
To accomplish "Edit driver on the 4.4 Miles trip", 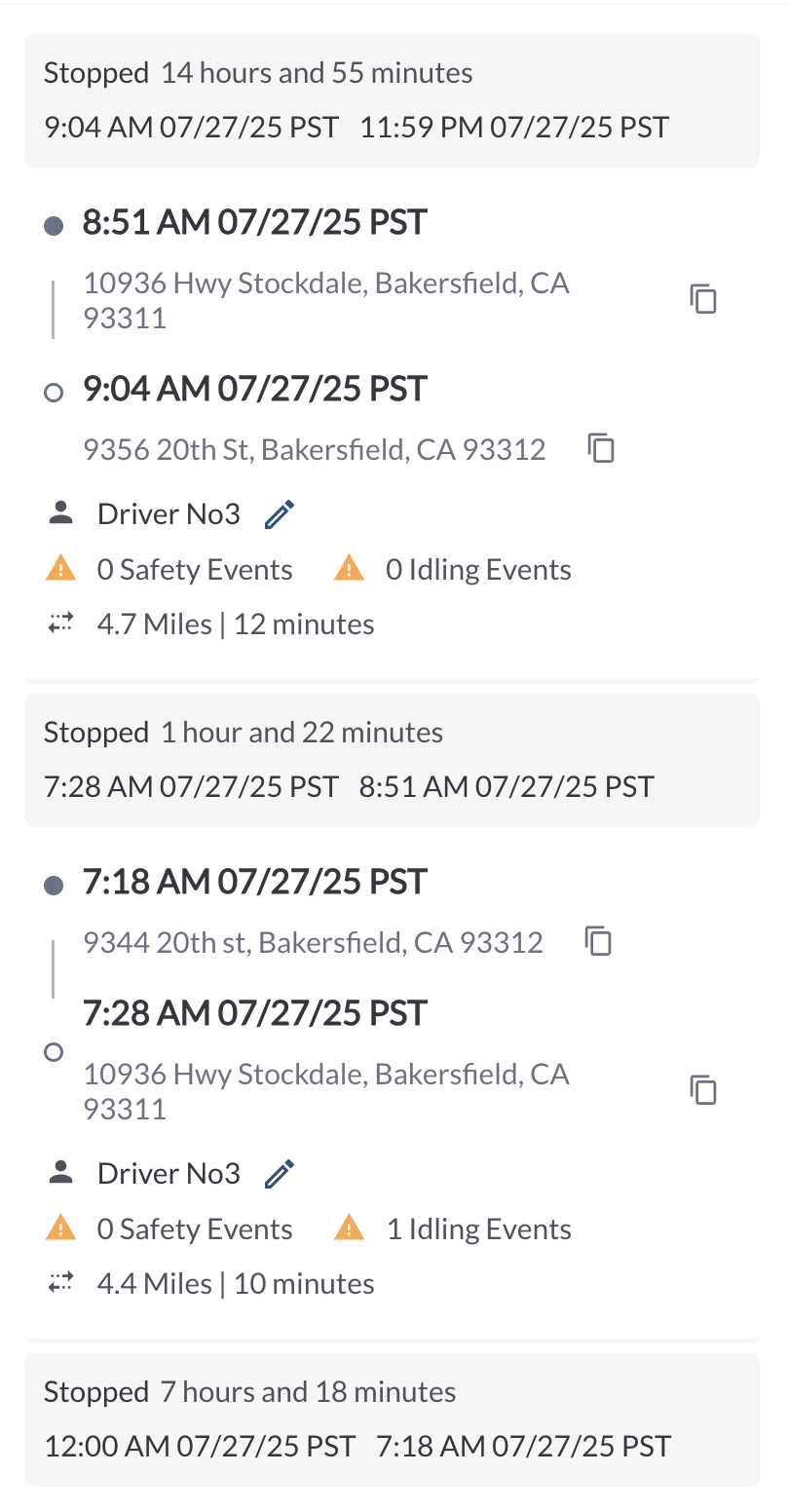I will [x=280, y=1173].
